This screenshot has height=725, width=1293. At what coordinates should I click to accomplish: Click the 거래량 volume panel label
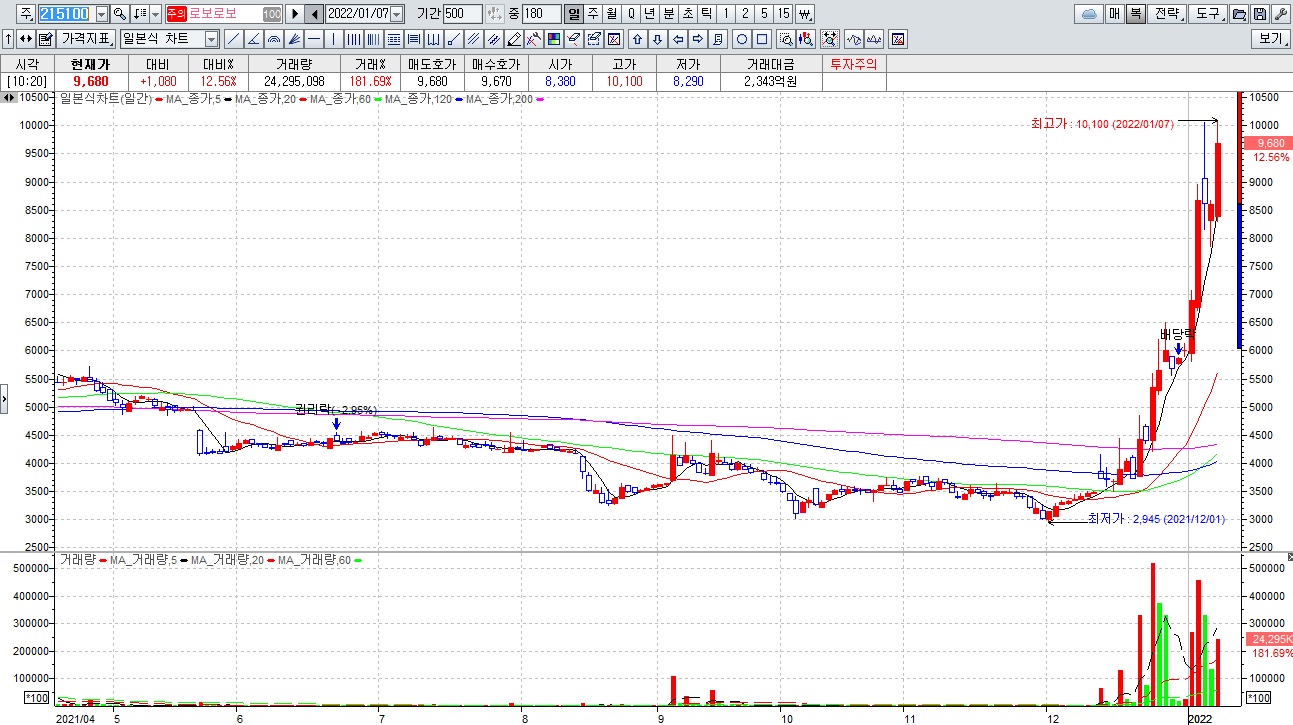pos(76,560)
